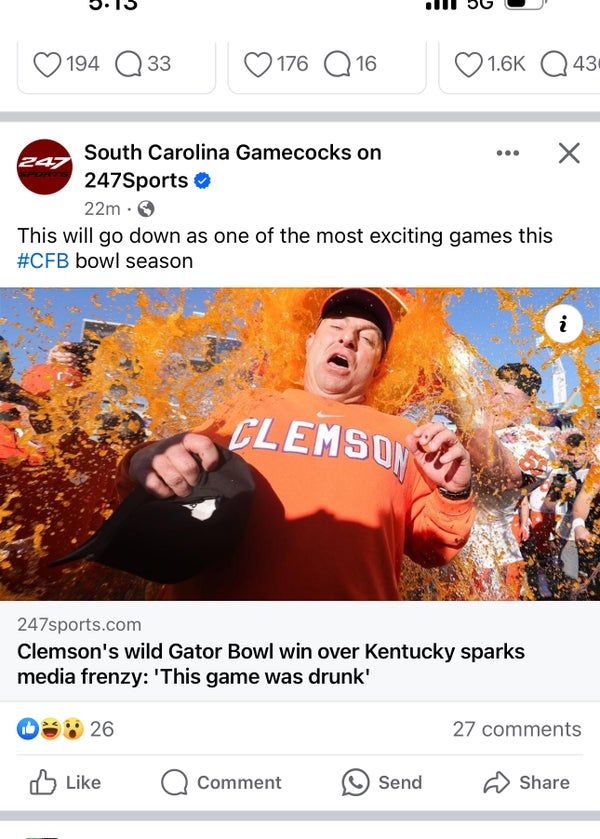Like the 247Sports post
This screenshot has width=600, height=839.
pos(66,782)
